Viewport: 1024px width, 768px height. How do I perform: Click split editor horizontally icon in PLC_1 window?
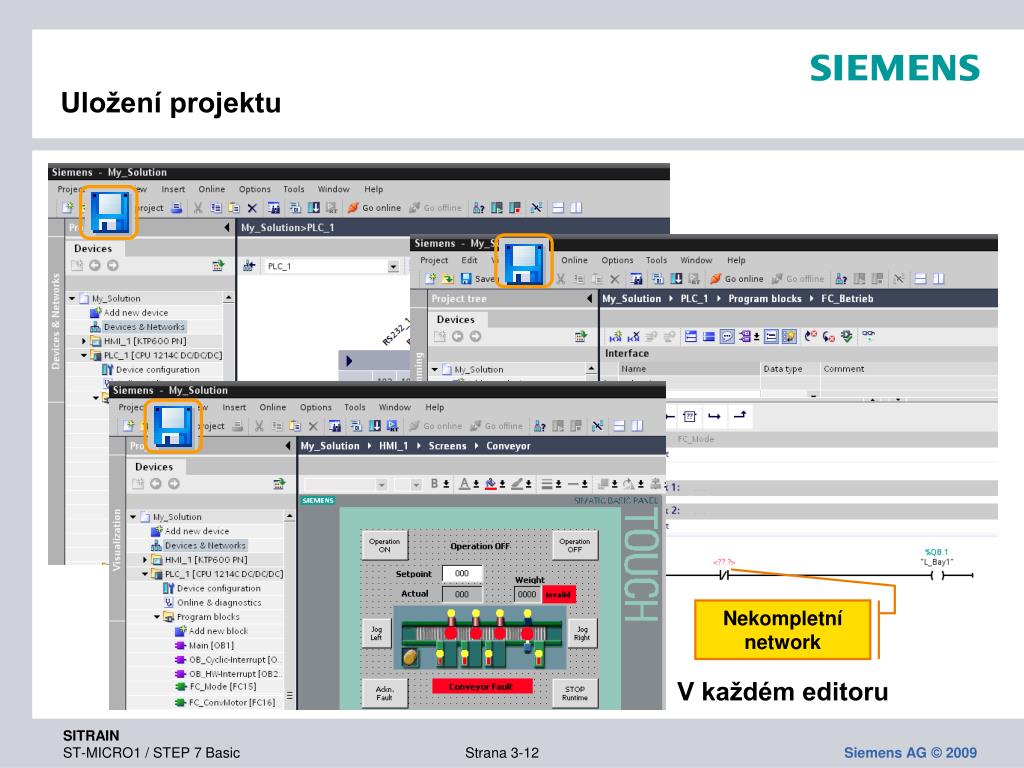coord(558,208)
